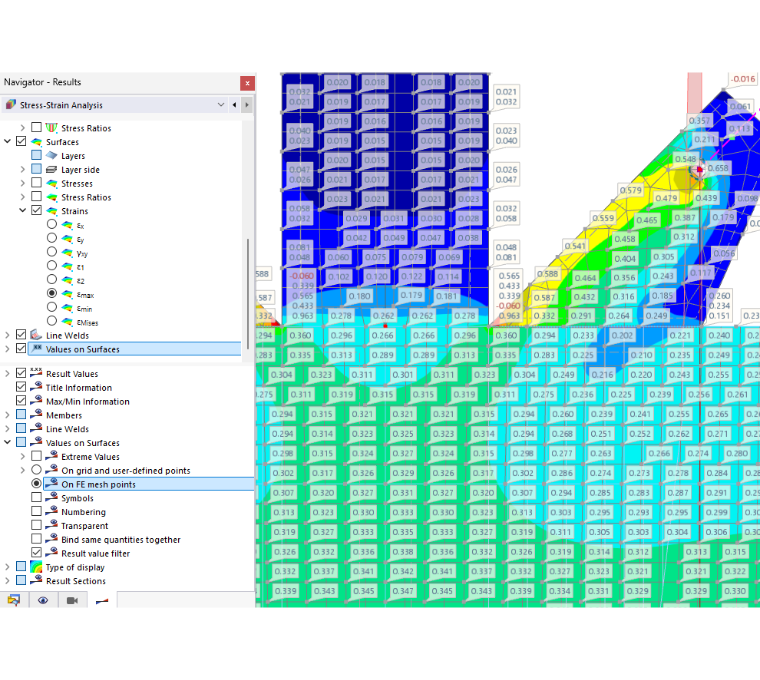Click the Result Sections icon

36,580
